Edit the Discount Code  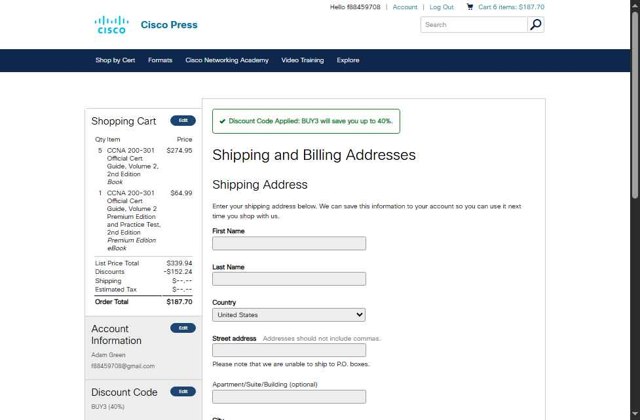click(x=183, y=391)
